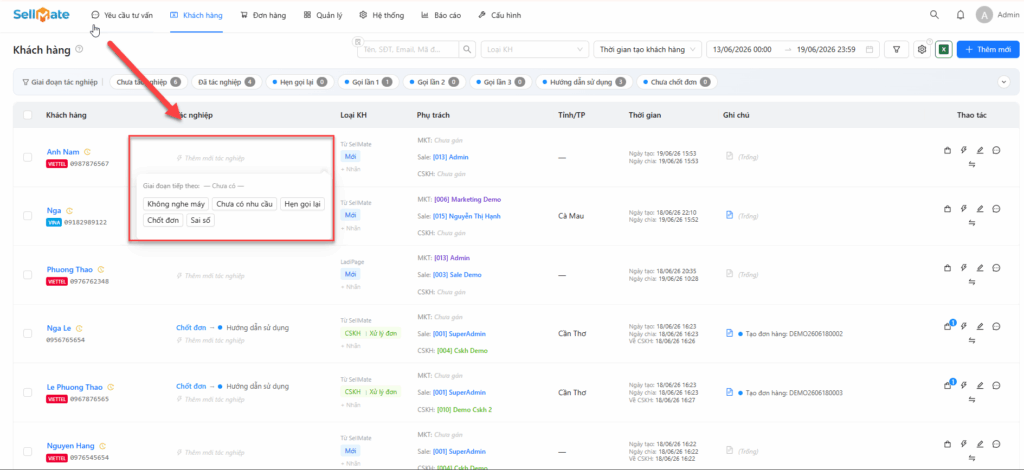Click + Nhãn under Anh Nam type
1024x470 pixels.
coord(350,169)
